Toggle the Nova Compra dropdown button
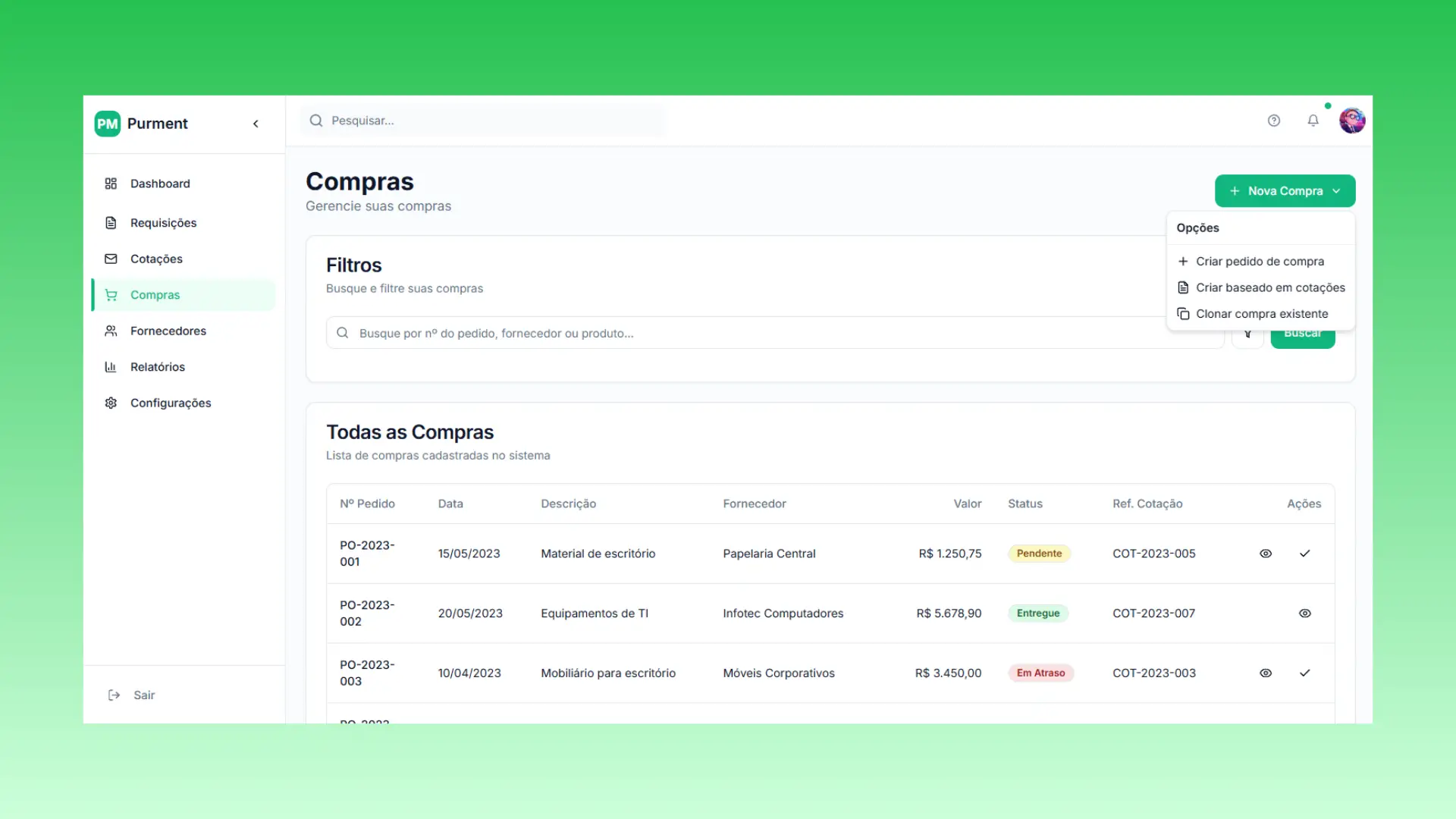The image size is (1456, 819). 1285,191
